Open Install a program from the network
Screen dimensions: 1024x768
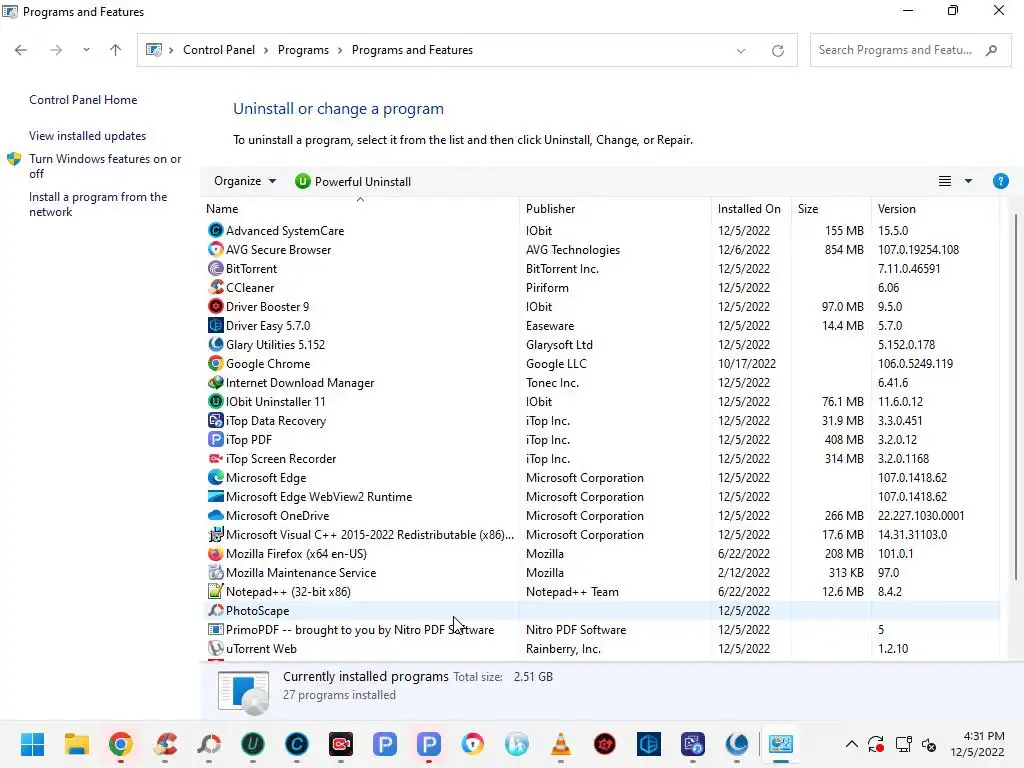click(98, 204)
